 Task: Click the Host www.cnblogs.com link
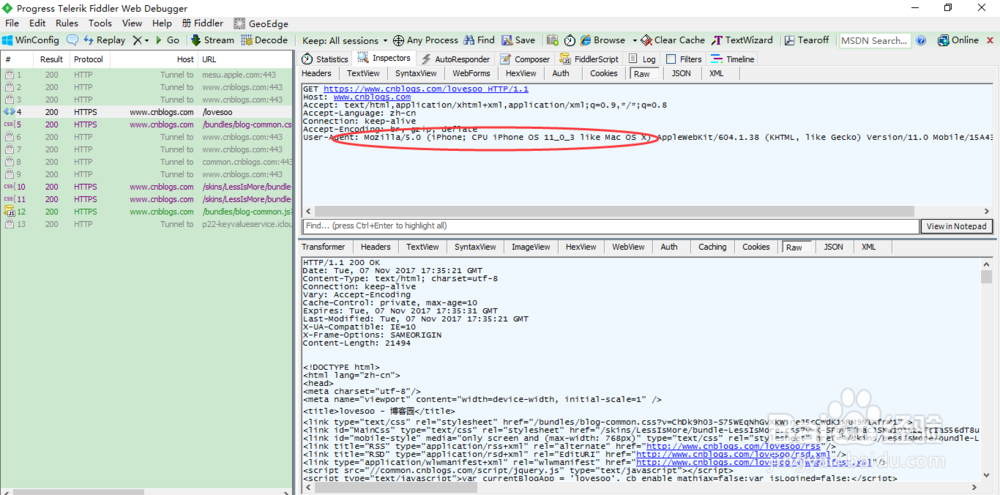372,97
